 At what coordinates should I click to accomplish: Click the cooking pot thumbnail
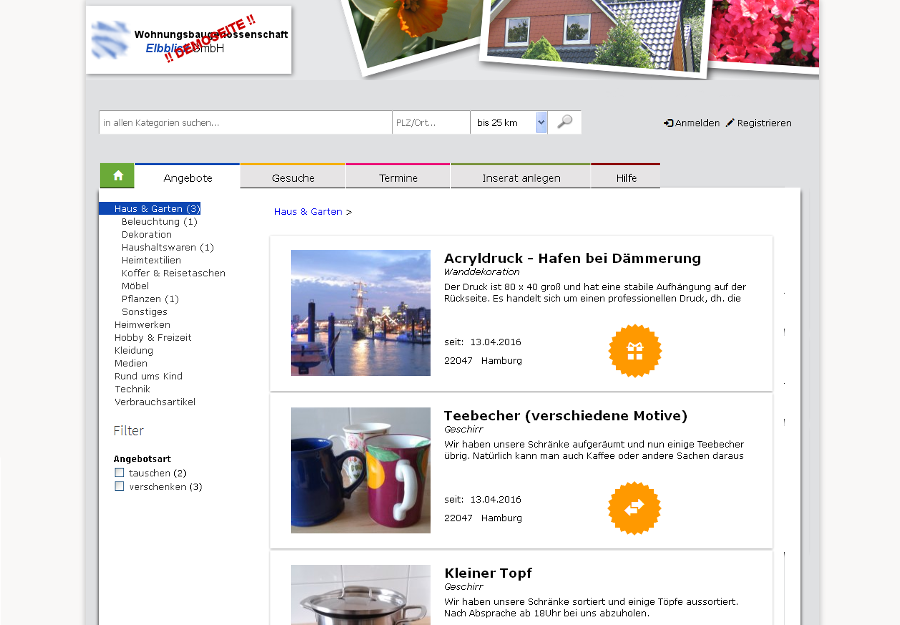click(360, 595)
